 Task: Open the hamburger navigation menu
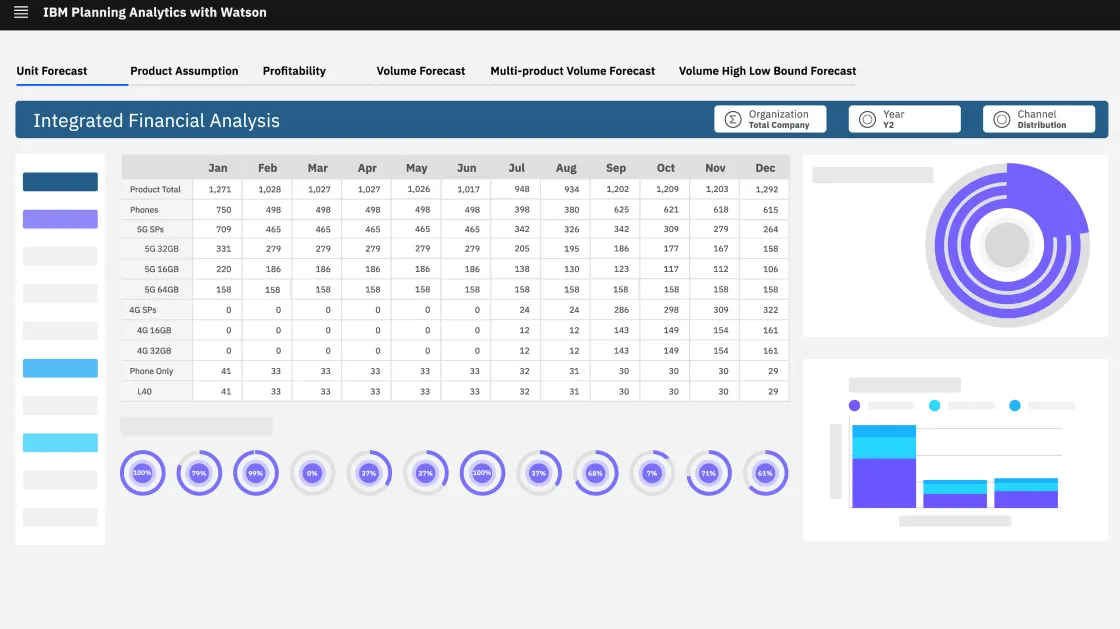(21, 12)
